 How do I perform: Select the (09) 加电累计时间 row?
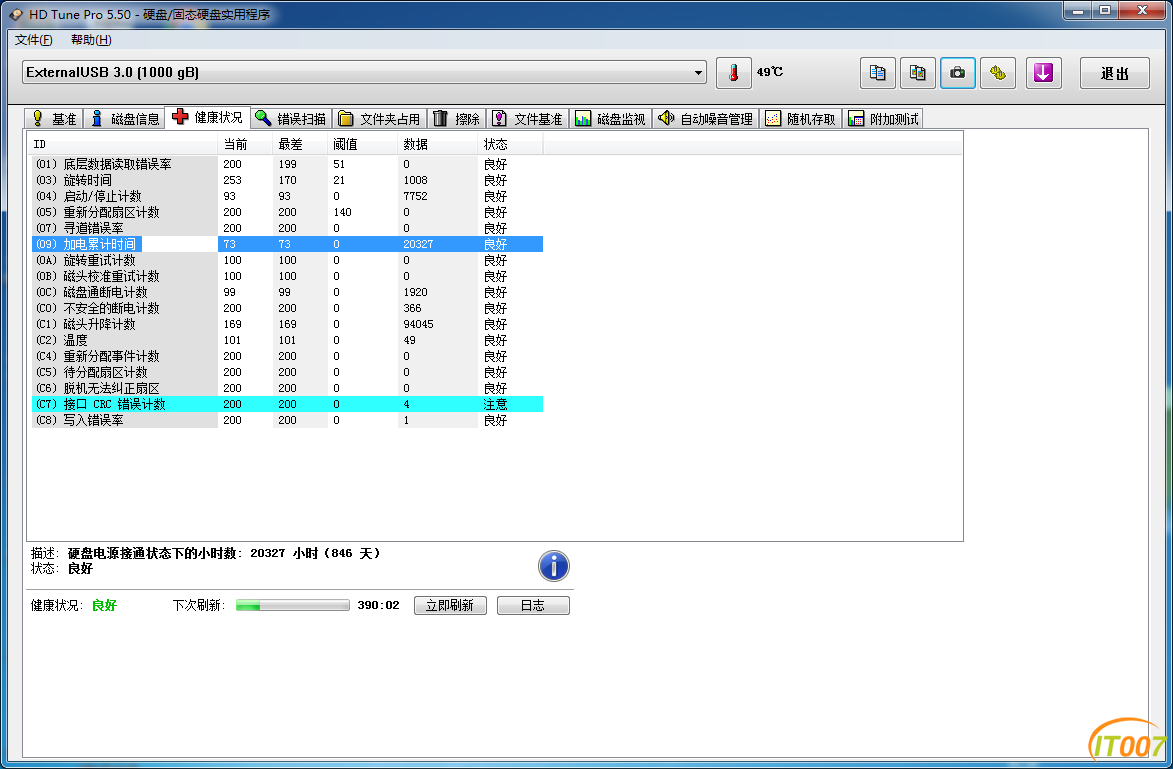(287, 244)
